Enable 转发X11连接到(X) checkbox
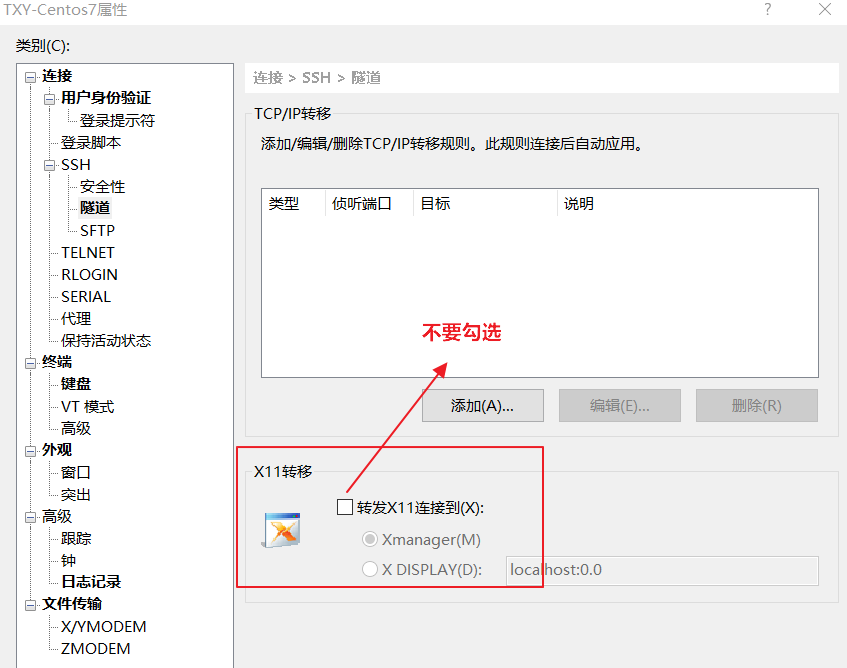 345,507
